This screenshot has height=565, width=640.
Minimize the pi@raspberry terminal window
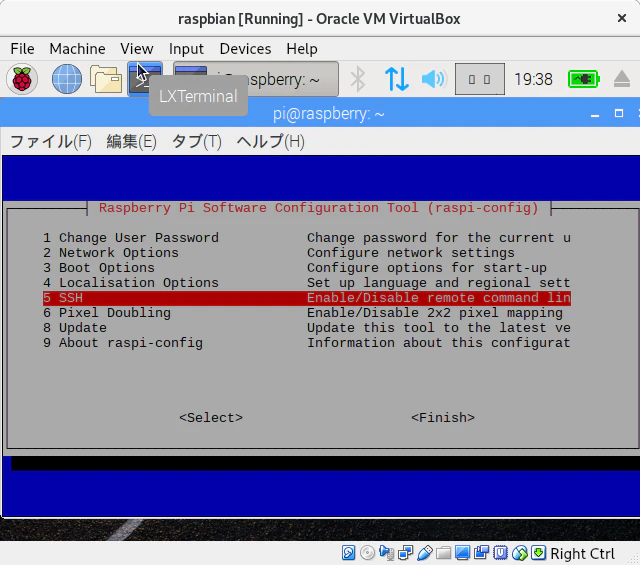point(595,114)
